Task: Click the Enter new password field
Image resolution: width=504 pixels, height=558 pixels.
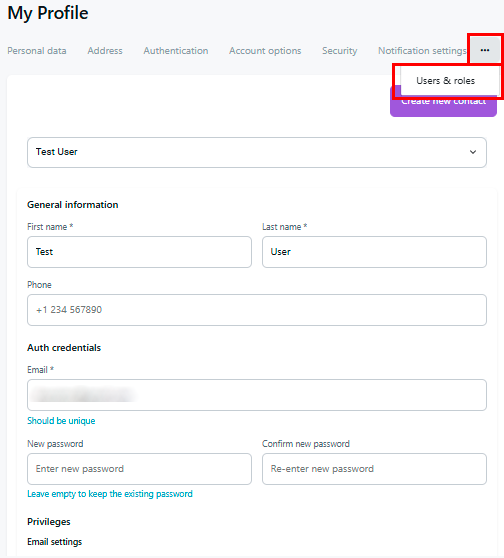Action: point(140,469)
